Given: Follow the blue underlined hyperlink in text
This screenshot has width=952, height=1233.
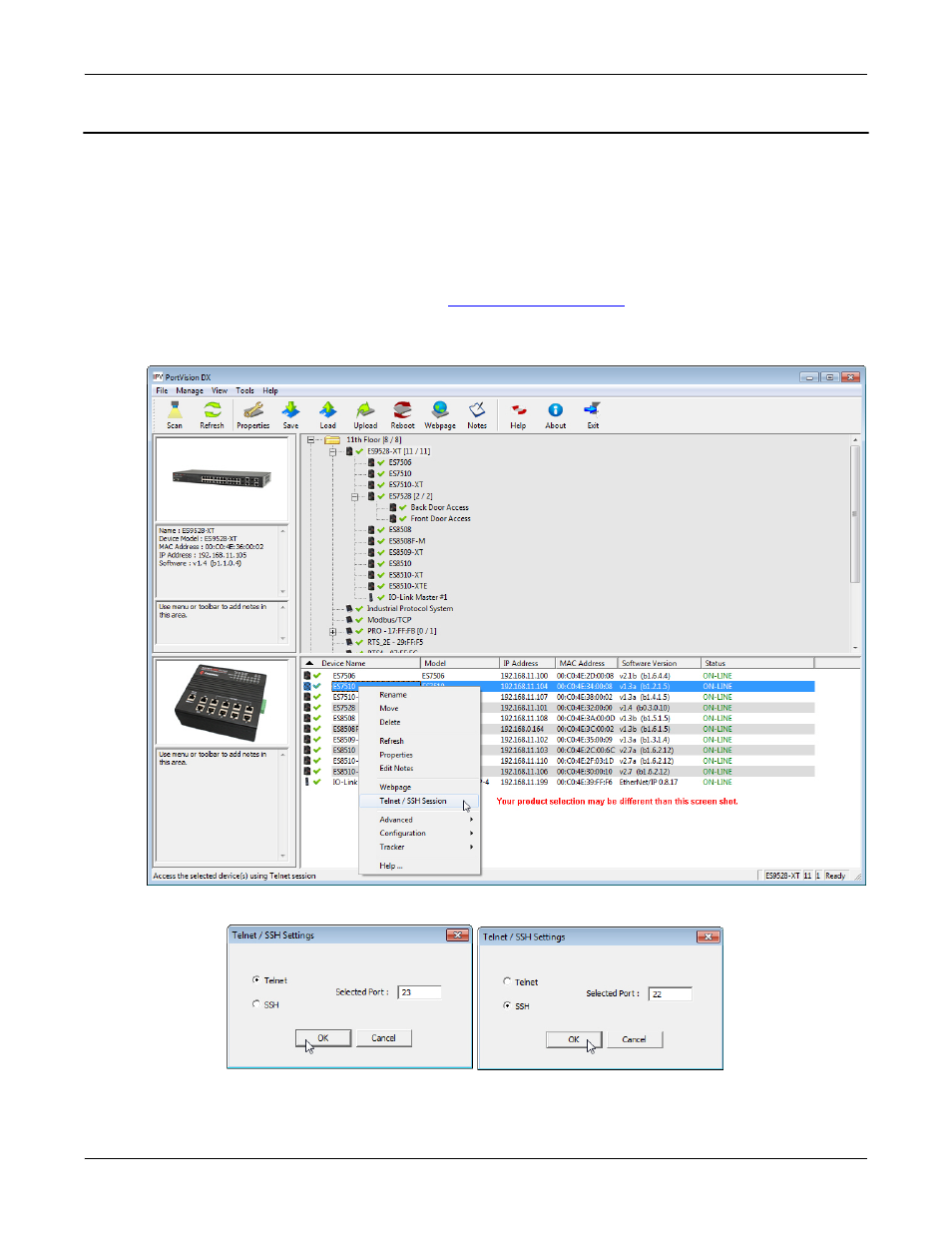Looking at the screenshot, I should [x=536, y=301].
